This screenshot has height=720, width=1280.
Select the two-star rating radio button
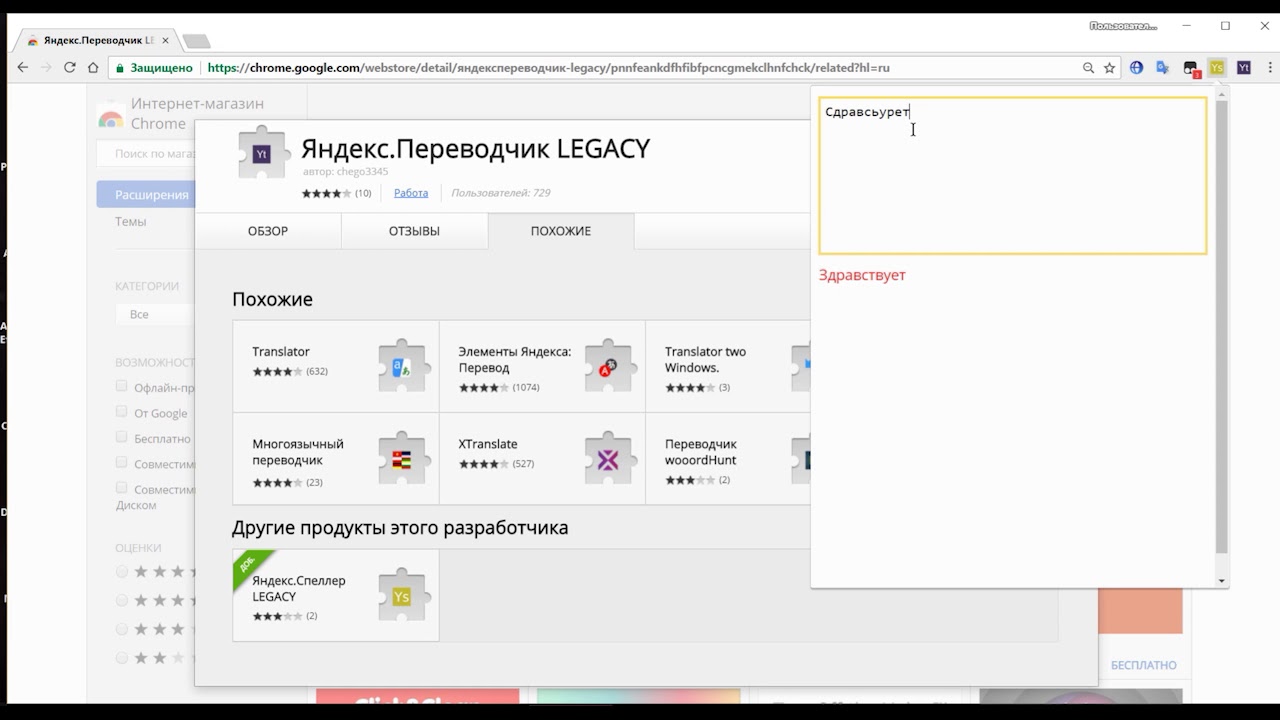point(122,658)
